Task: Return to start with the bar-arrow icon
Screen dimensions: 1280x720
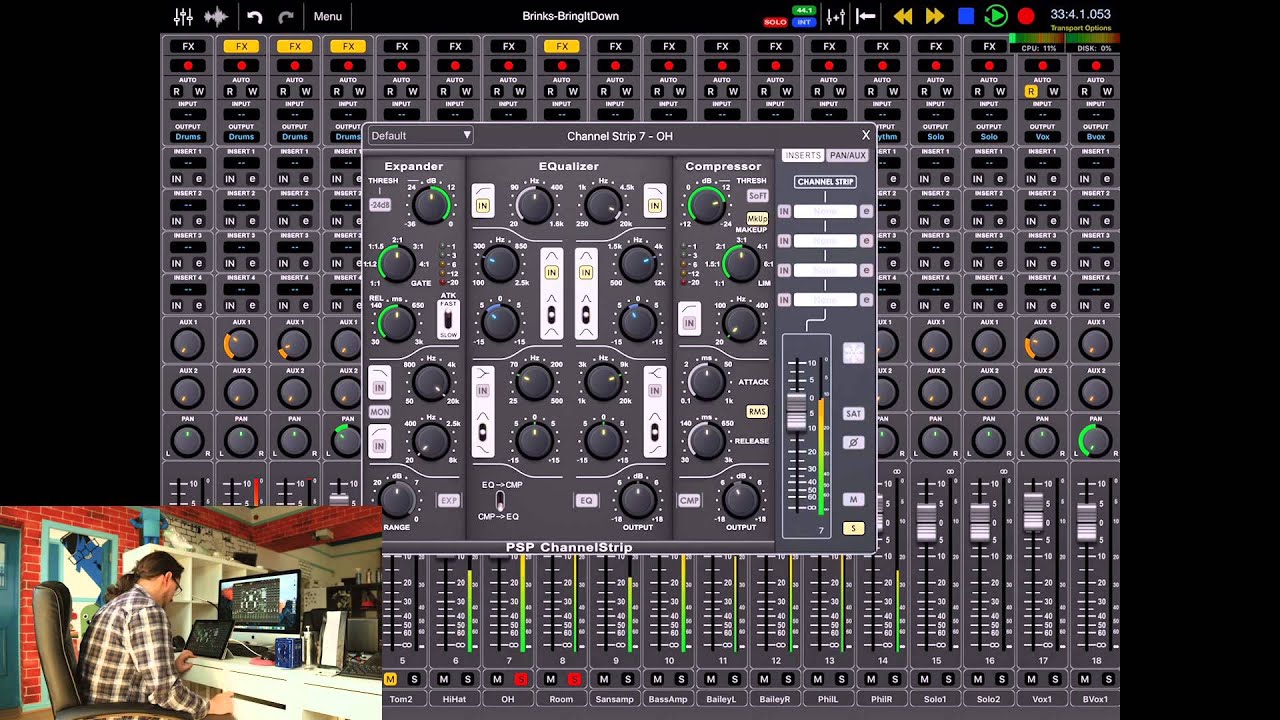Action: pyautogui.click(x=866, y=16)
